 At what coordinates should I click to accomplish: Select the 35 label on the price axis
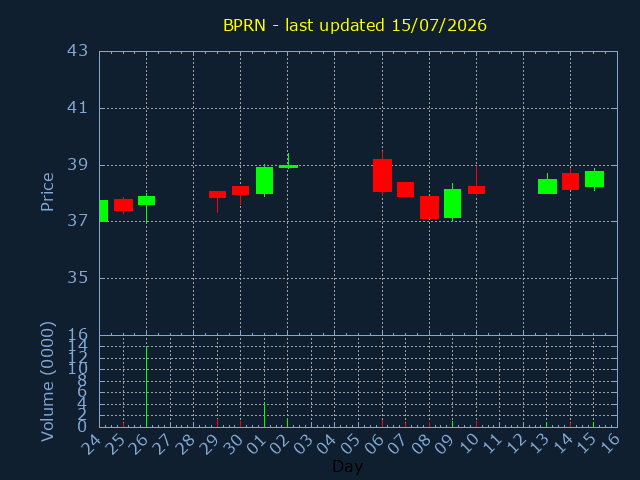point(77,278)
